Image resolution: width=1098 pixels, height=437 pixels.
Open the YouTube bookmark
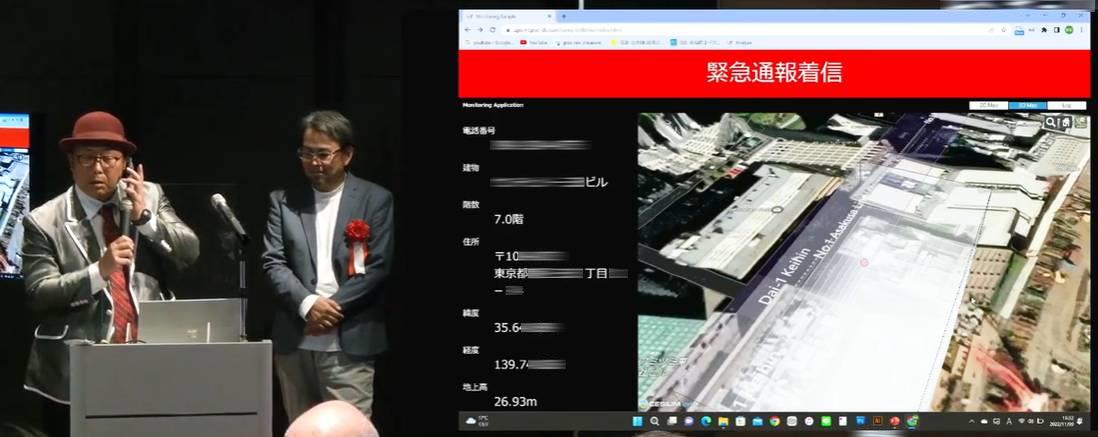[x=533, y=42]
